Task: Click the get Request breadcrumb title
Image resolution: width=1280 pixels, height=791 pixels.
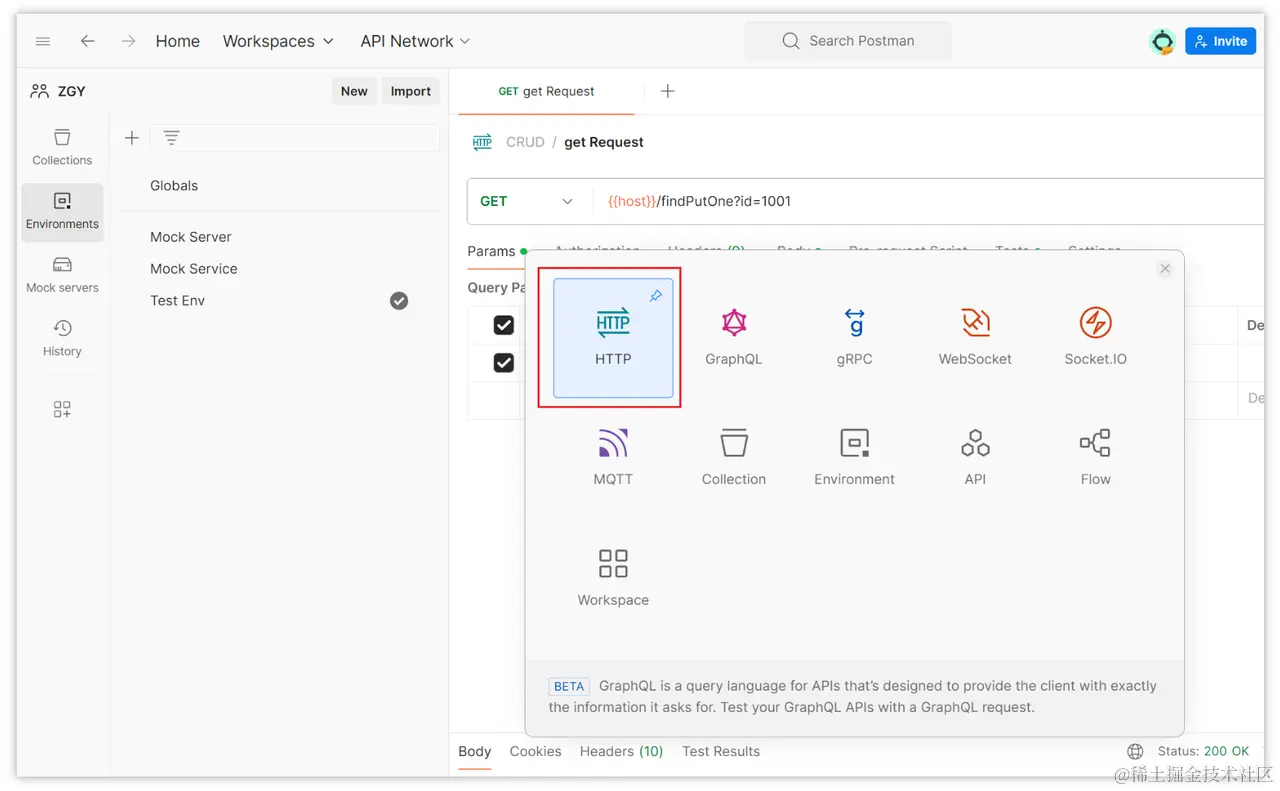Action: 604,142
